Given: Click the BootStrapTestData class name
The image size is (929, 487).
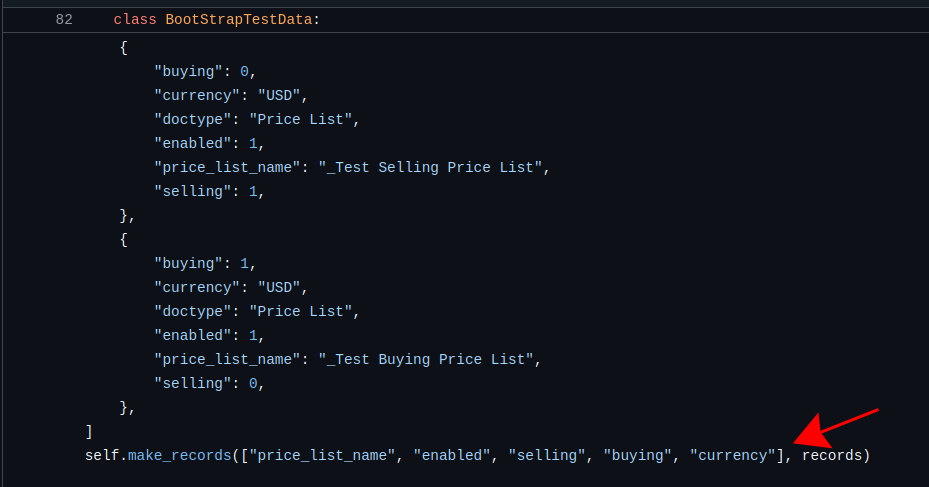Looking at the screenshot, I should 239,19.
